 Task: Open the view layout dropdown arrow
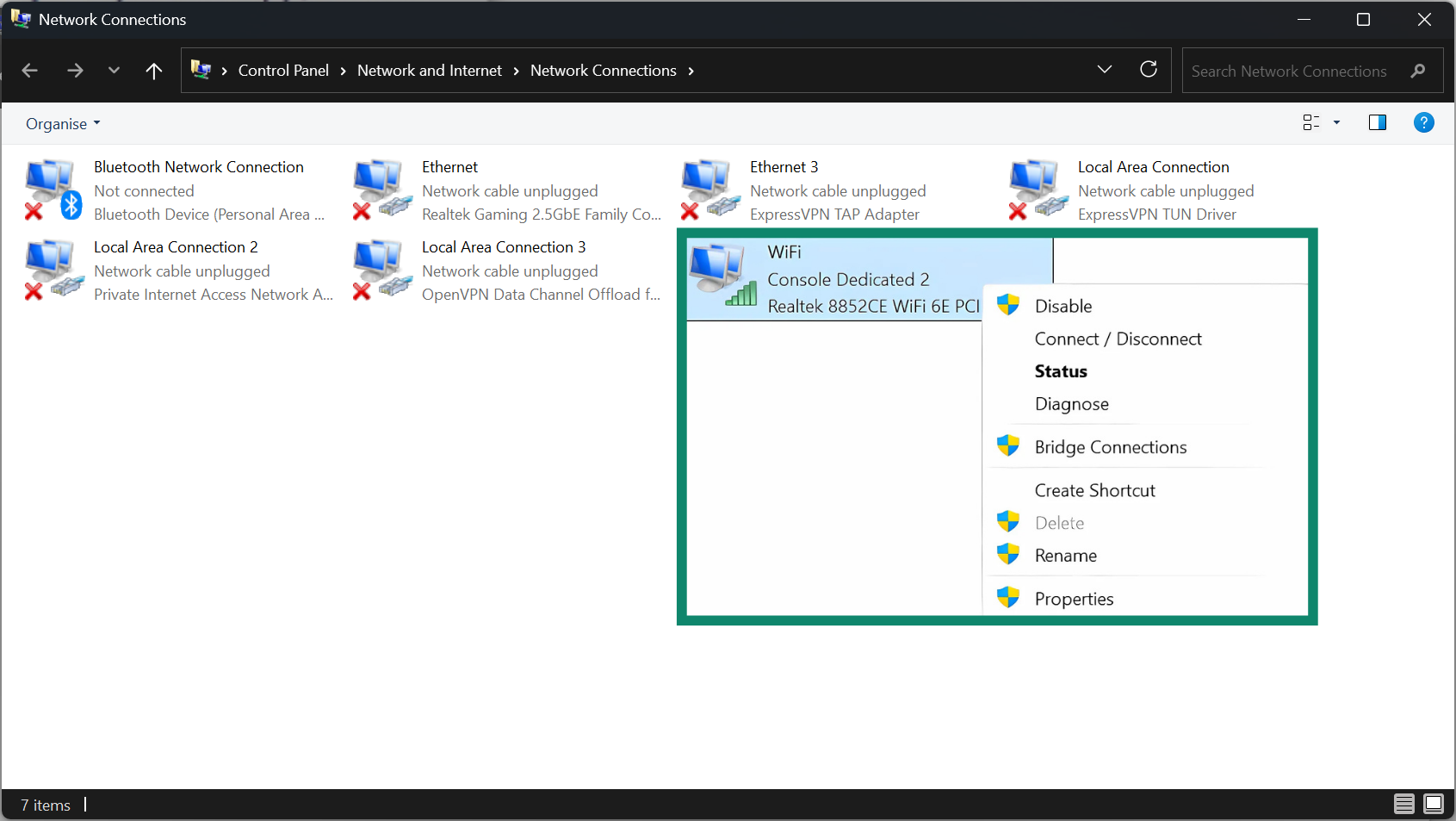pos(1335,122)
